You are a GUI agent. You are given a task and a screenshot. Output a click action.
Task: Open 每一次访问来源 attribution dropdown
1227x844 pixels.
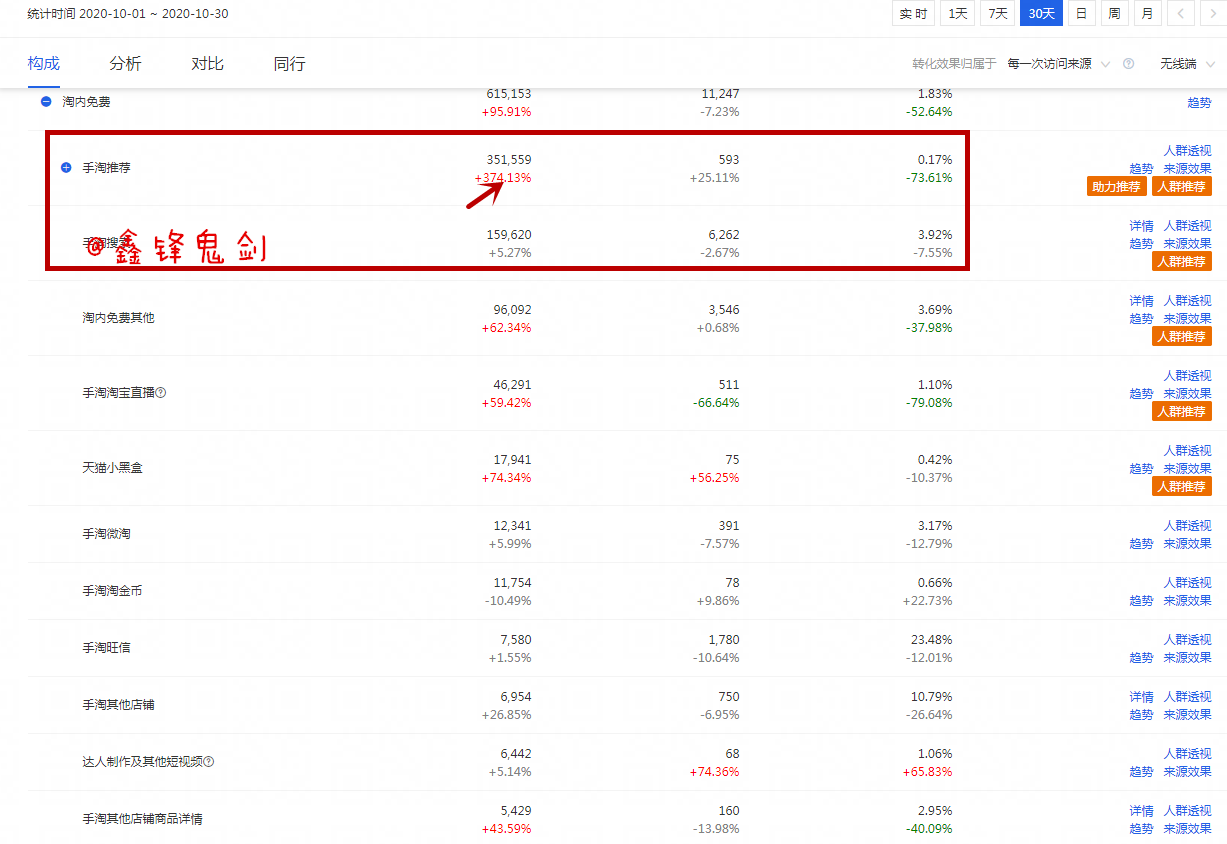pyautogui.click(x=1058, y=64)
